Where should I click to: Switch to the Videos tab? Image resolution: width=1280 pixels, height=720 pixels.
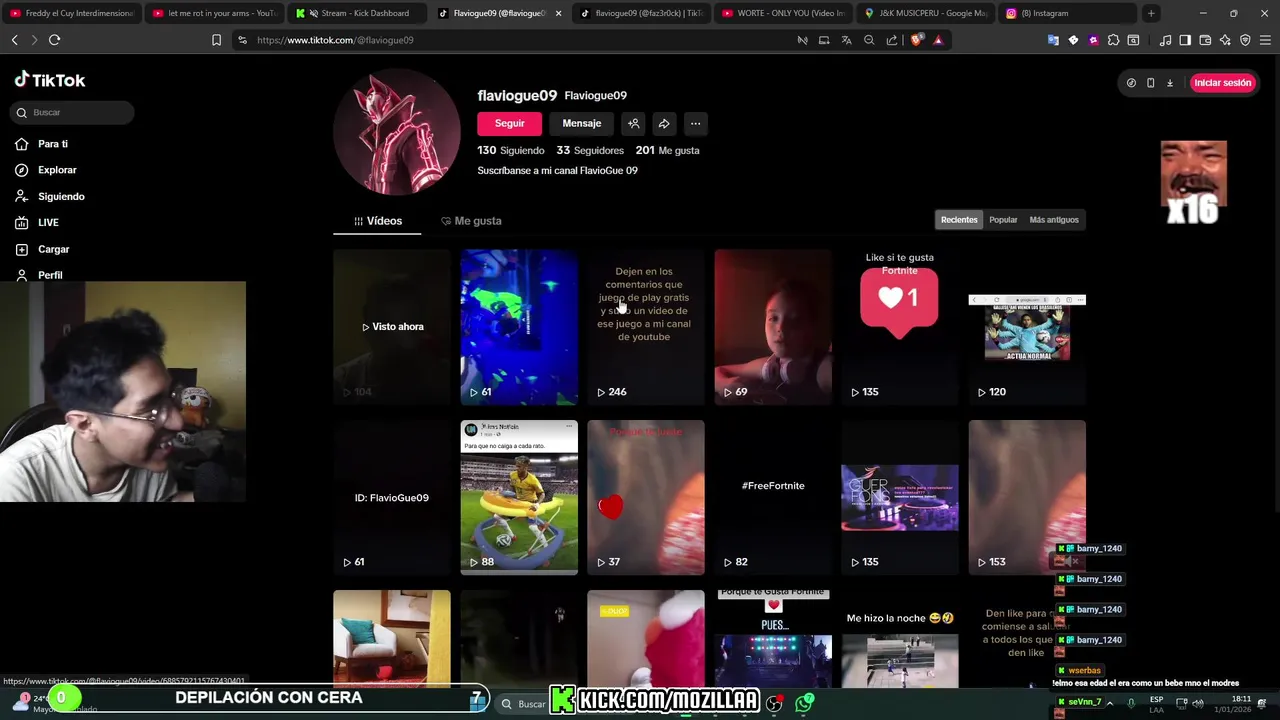pyautogui.click(x=377, y=221)
